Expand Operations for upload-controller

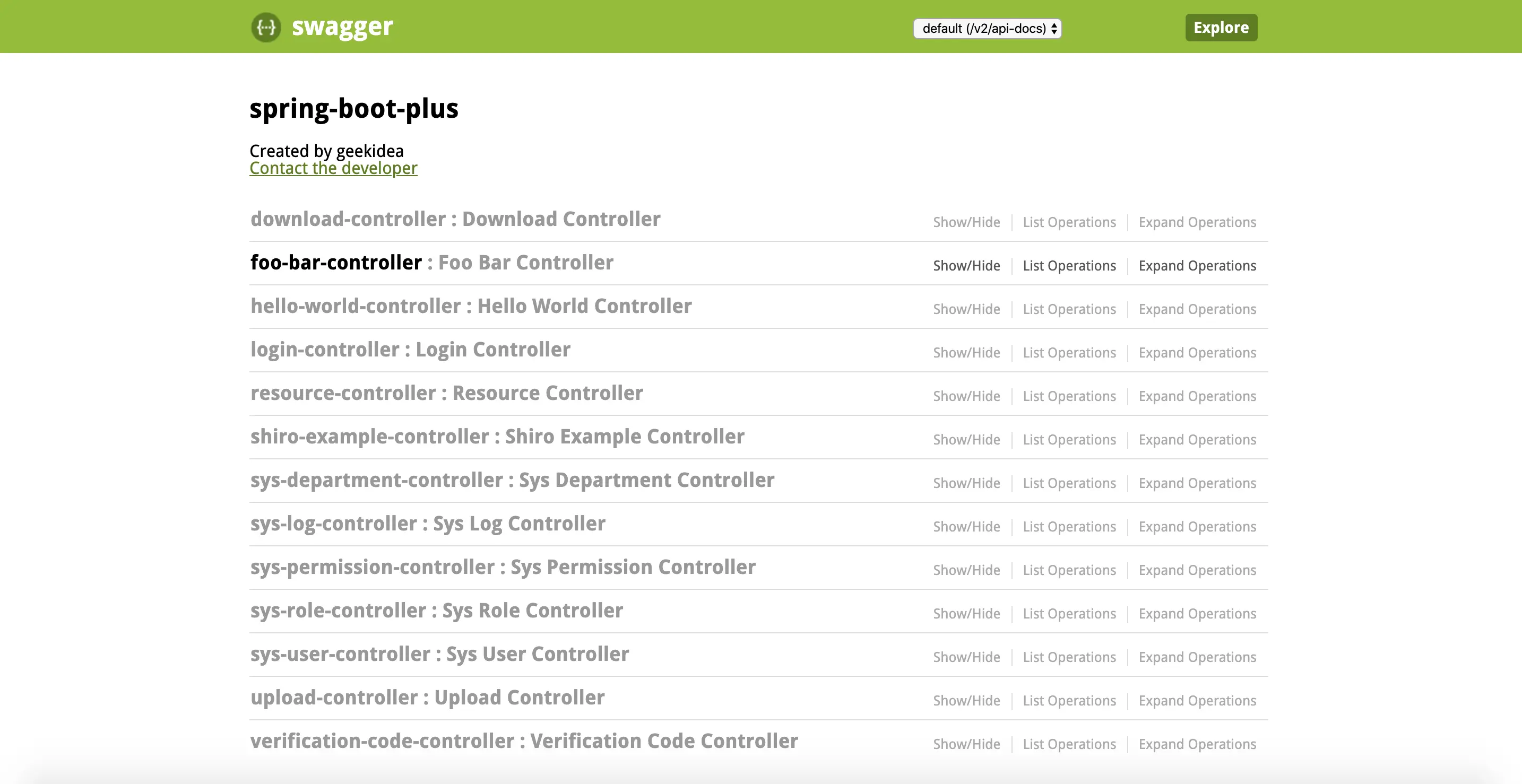click(x=1197, y=701)
